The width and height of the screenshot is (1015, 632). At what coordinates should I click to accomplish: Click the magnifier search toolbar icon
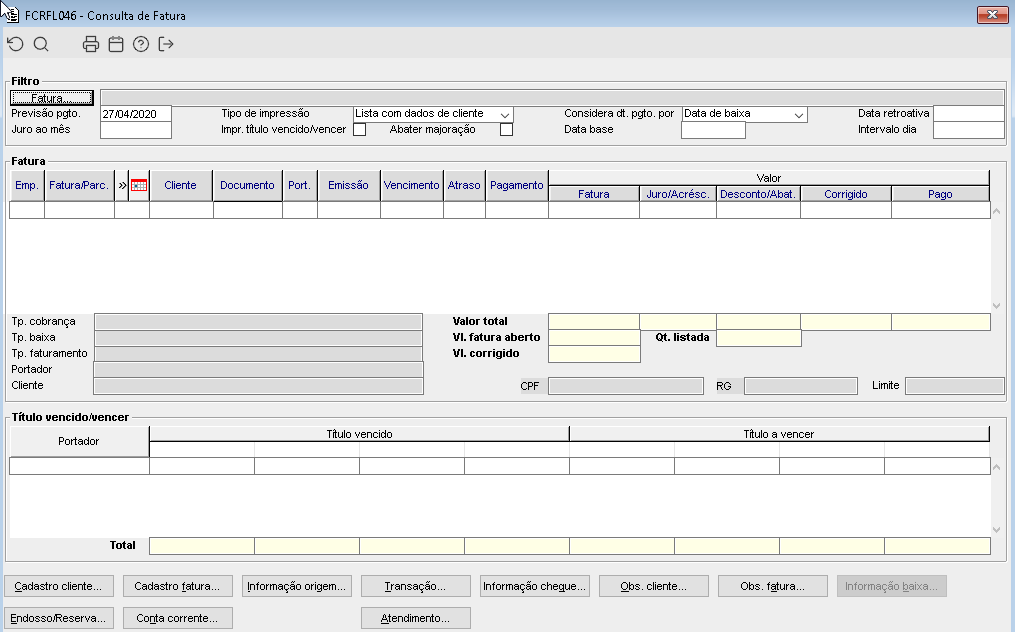click(41, 44)
